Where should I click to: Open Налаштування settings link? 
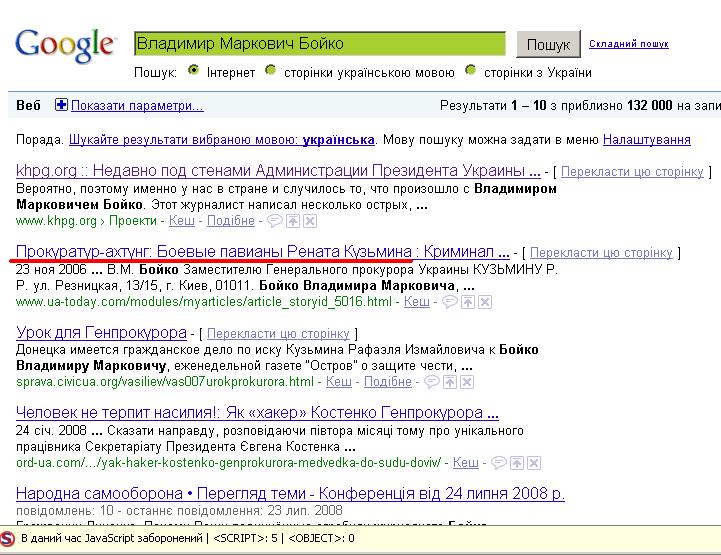[x=647, y=140]
